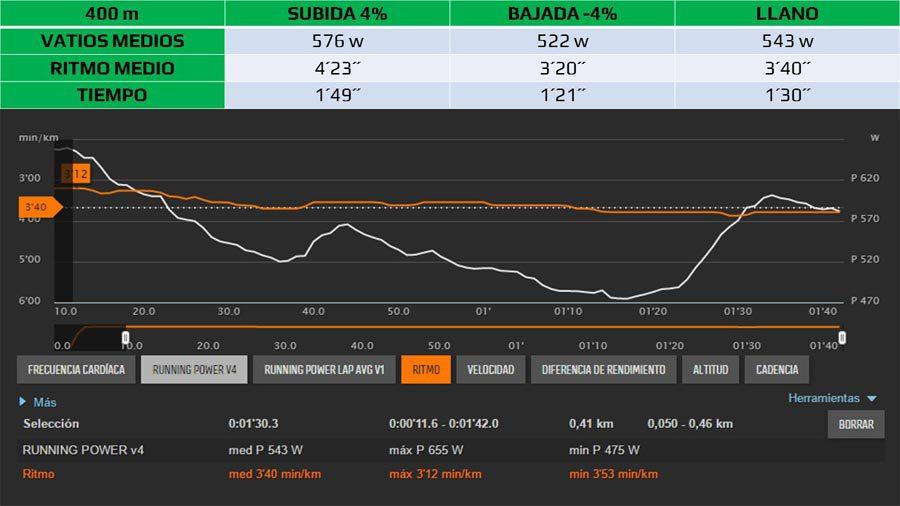The height and width of the screenshot is (506, 900).
Task: Open the Herramientas dropdown menu
Action: point(831,398)
